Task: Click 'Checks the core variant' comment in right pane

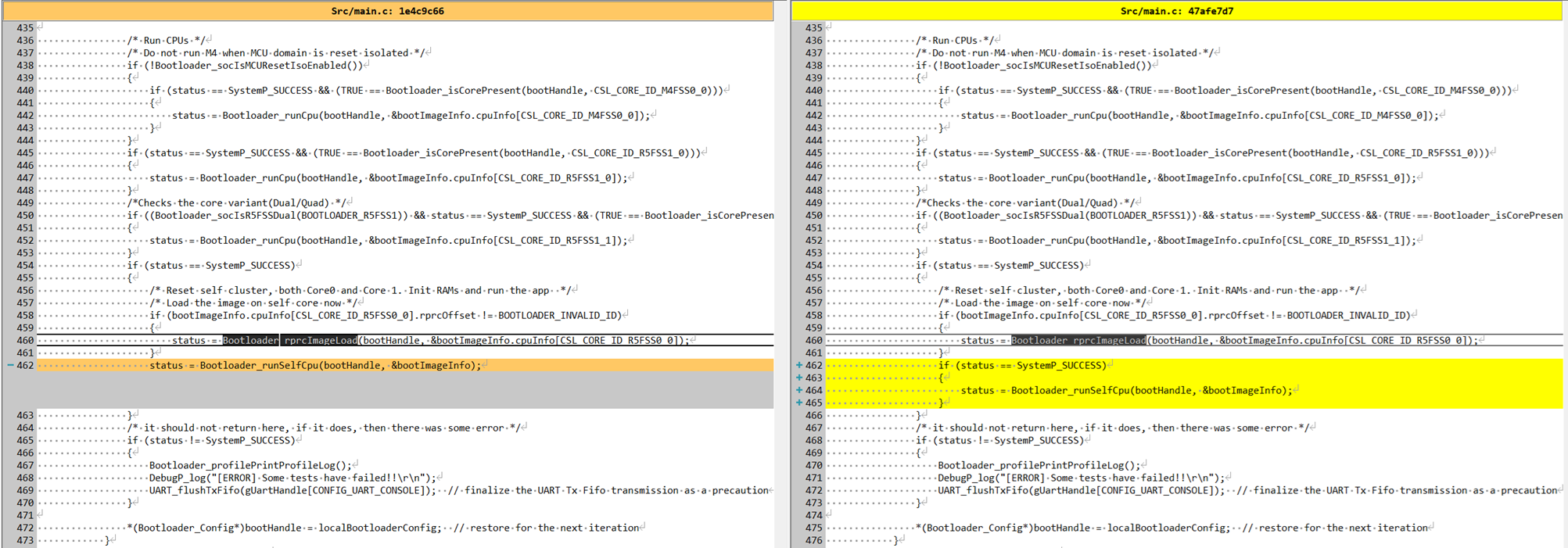Action: tap(1026, 202)
